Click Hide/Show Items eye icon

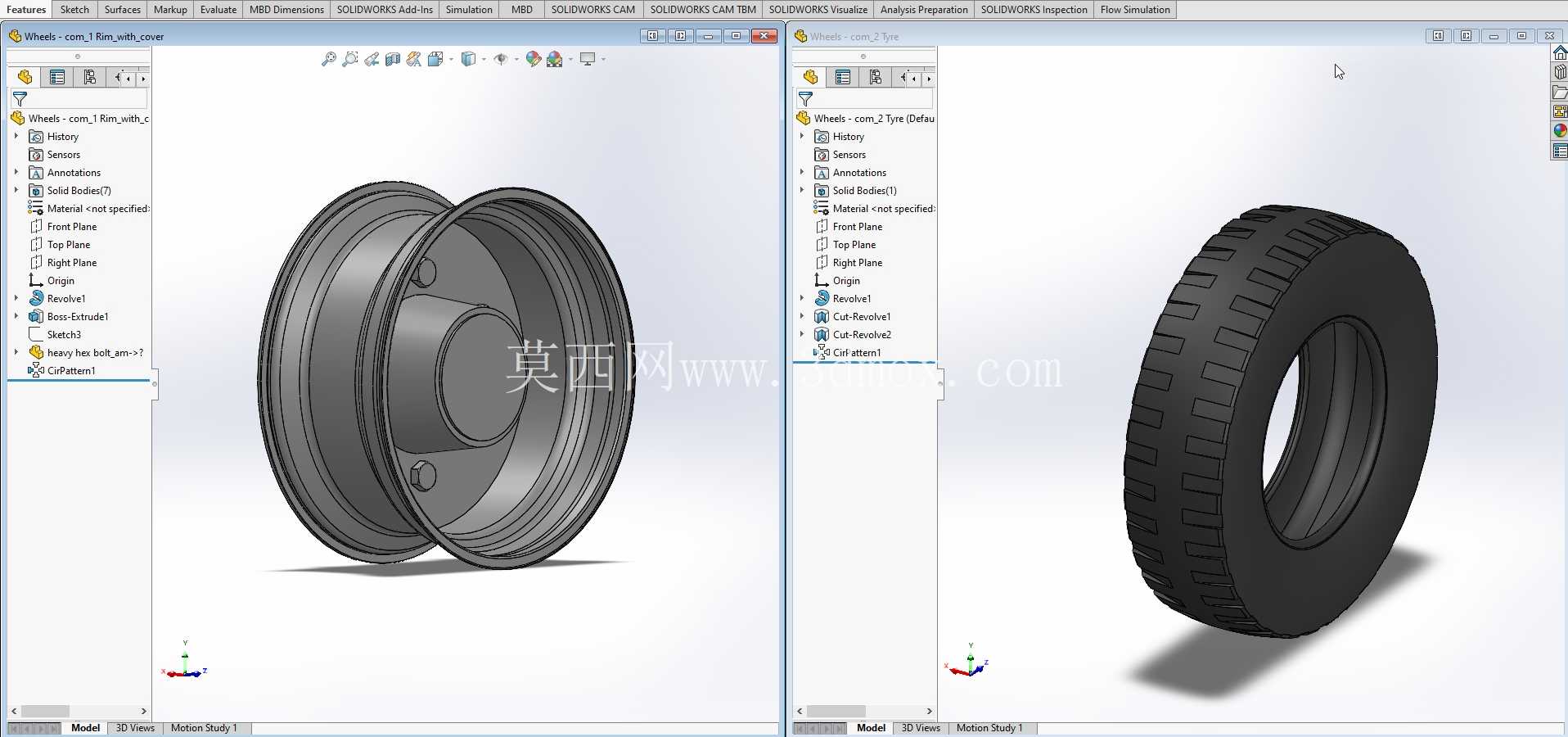pos(501,59)
